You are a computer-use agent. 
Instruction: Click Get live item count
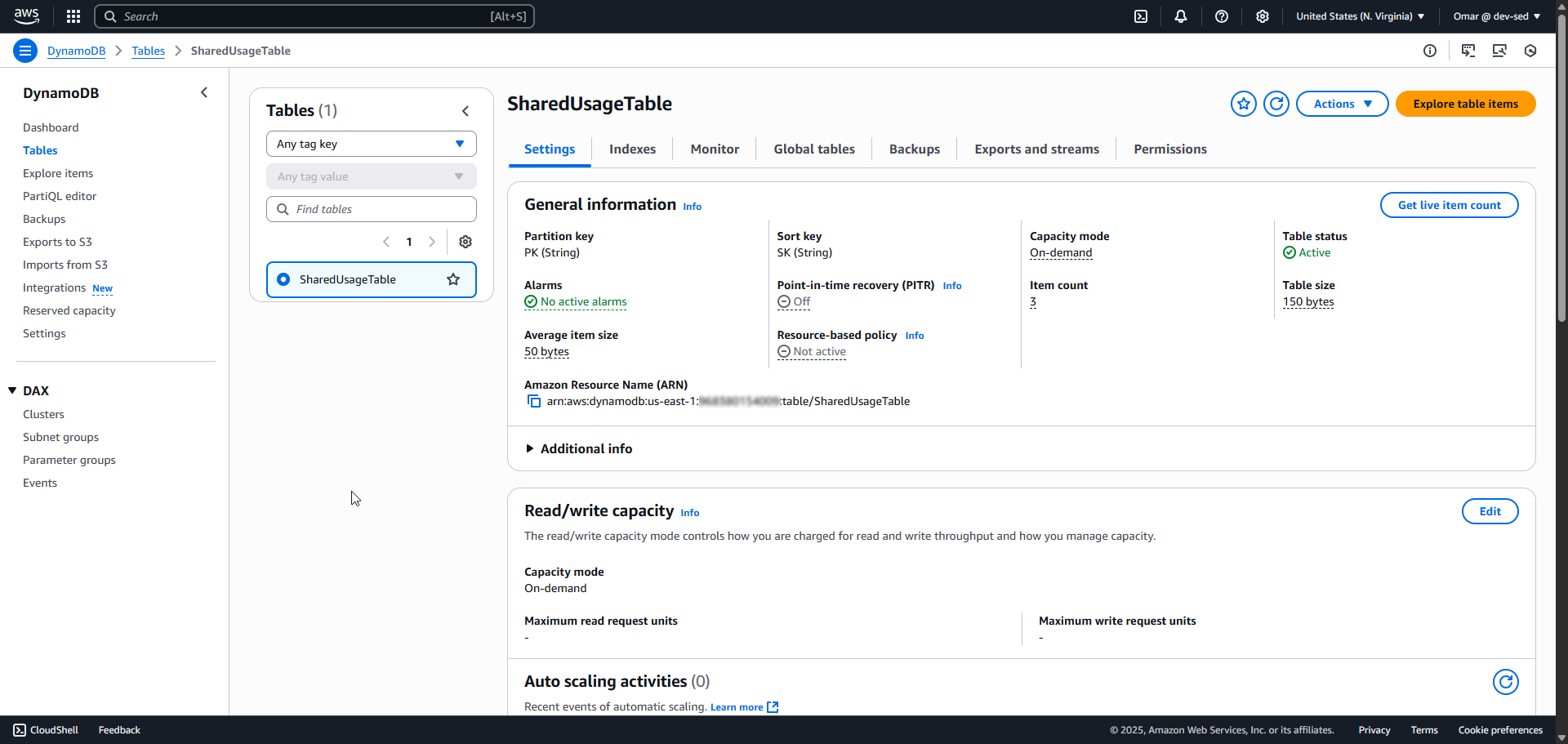pos(1449,205)
